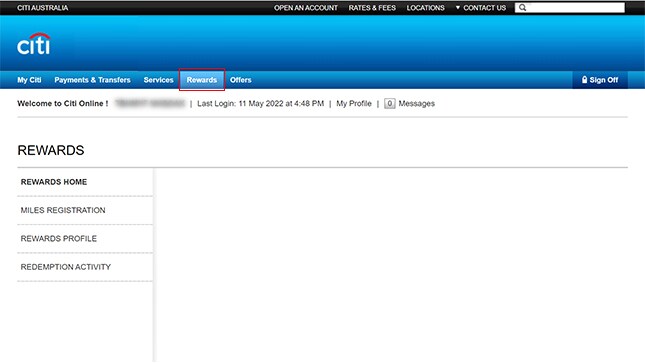Image resolution: width=645 pixels, height=363 pixels.
Task: Select Rewards Home in sidebar
Action: (x=85, y=182)
